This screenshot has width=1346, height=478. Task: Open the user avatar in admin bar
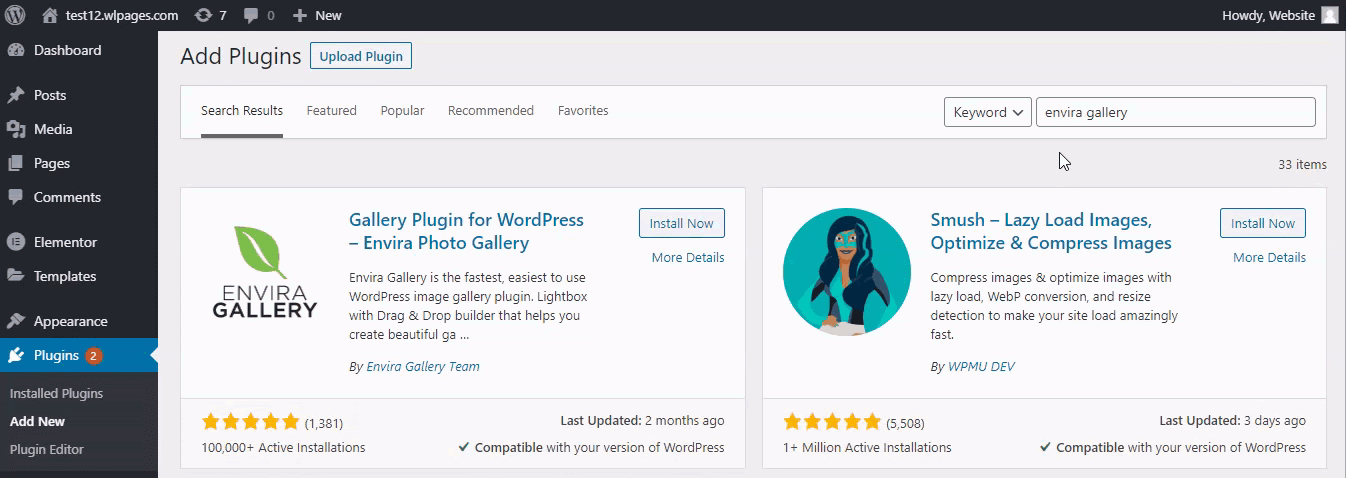coord(1329,15)
